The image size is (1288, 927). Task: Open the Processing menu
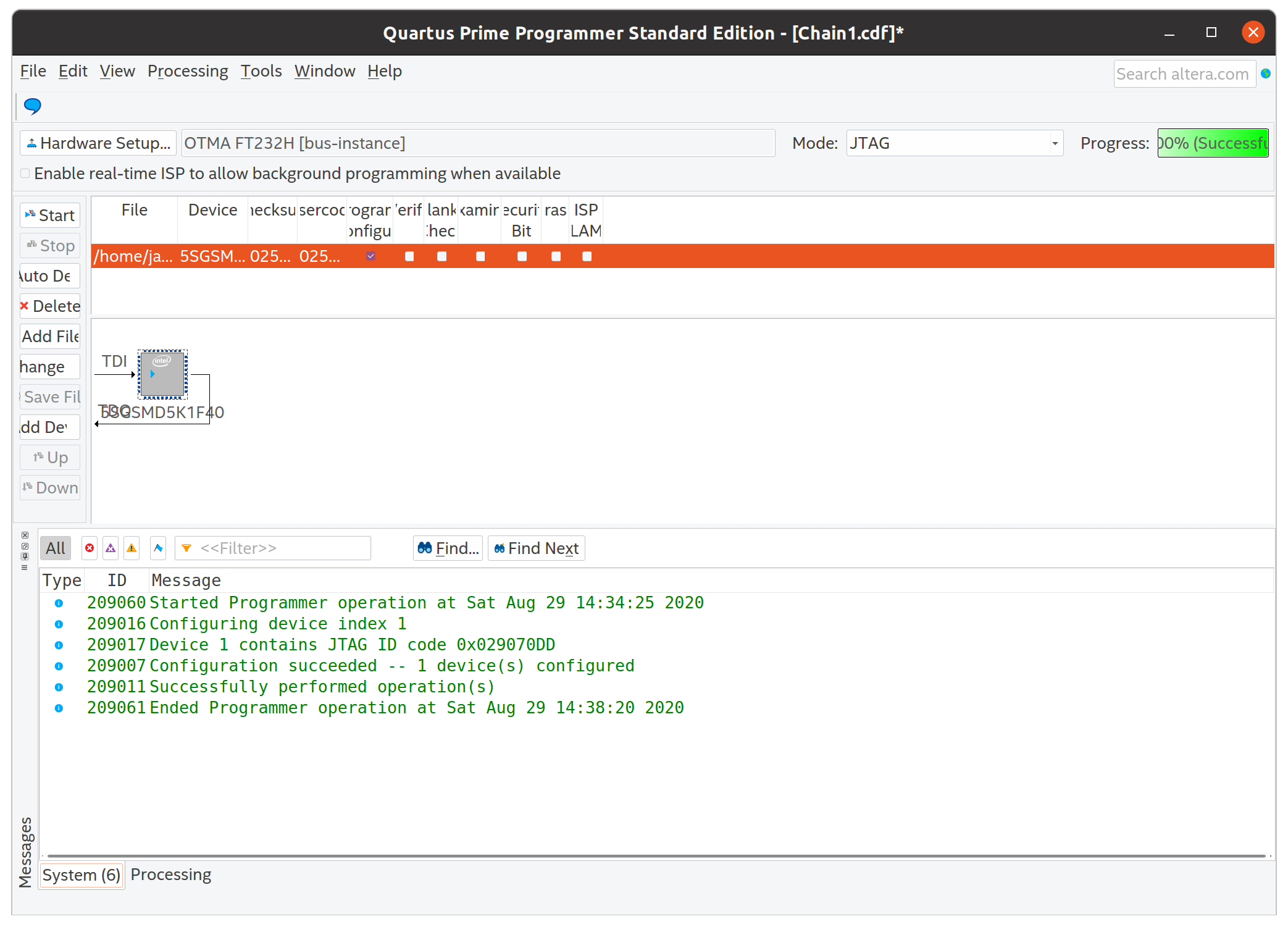click(x=187, y=70)
